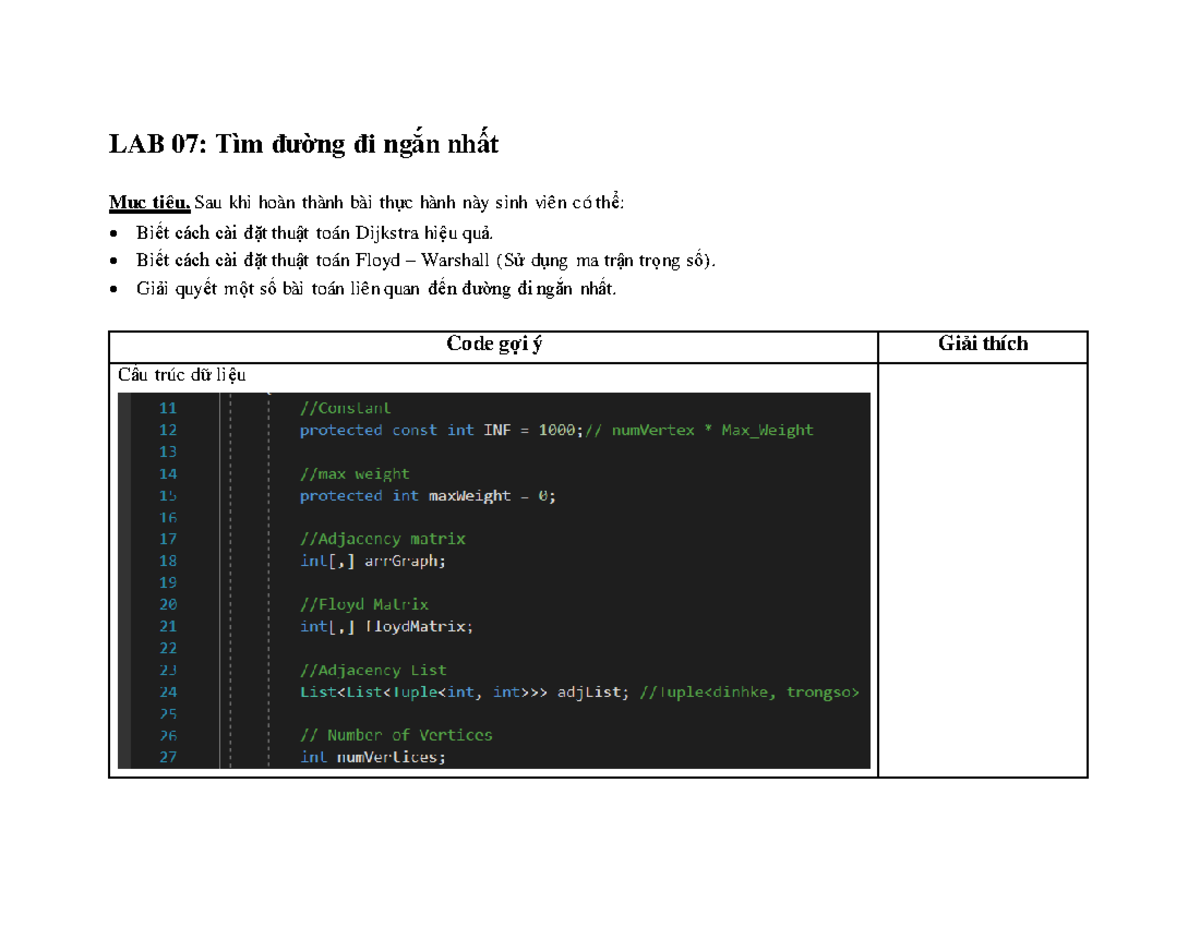The height and width of the screenshot is (927, 1200).
Task: Click line number 24 in code gutter
Action: click(x=167, y=692)
